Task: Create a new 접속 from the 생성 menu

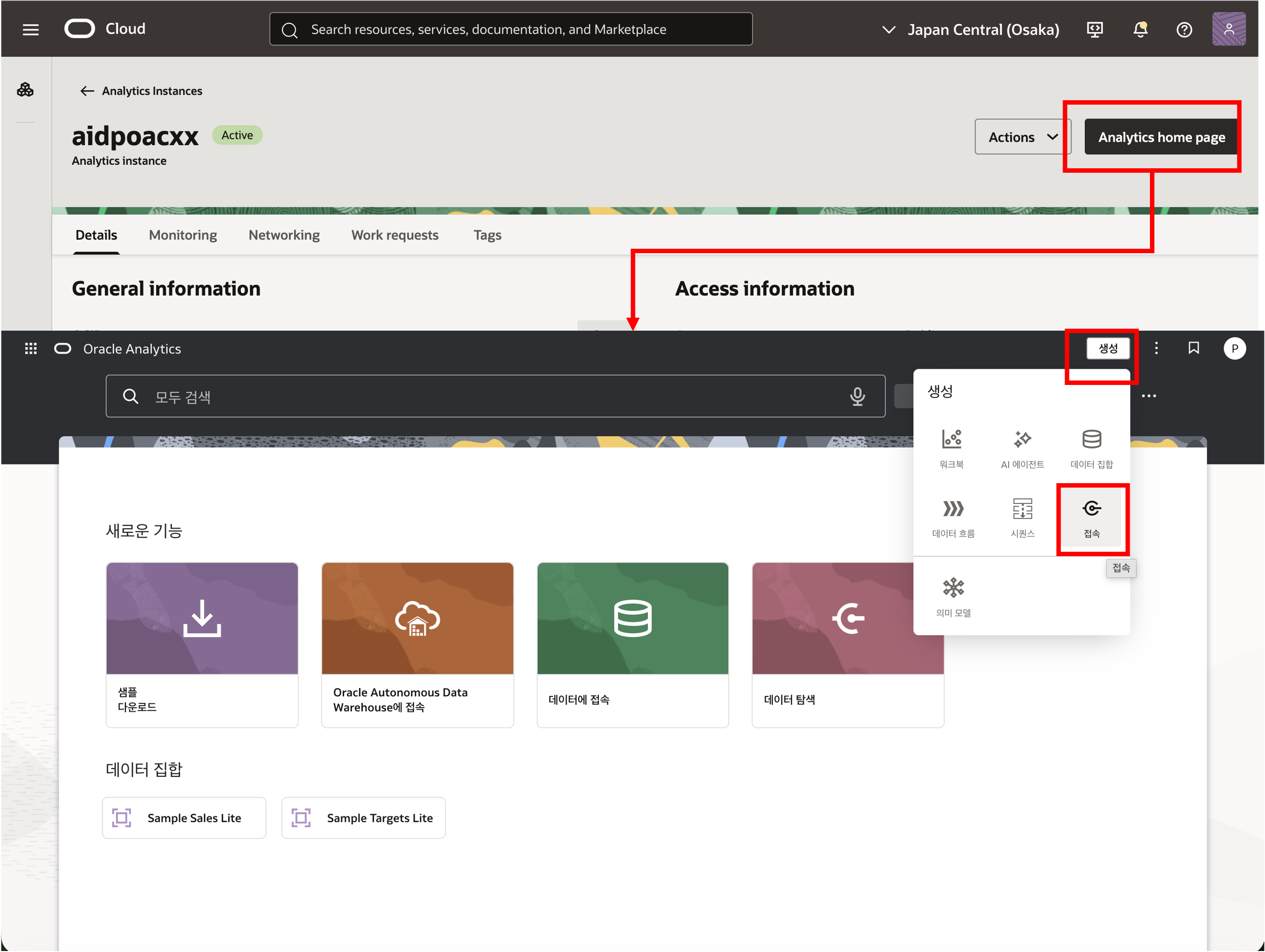Action: coord(1091,518)
